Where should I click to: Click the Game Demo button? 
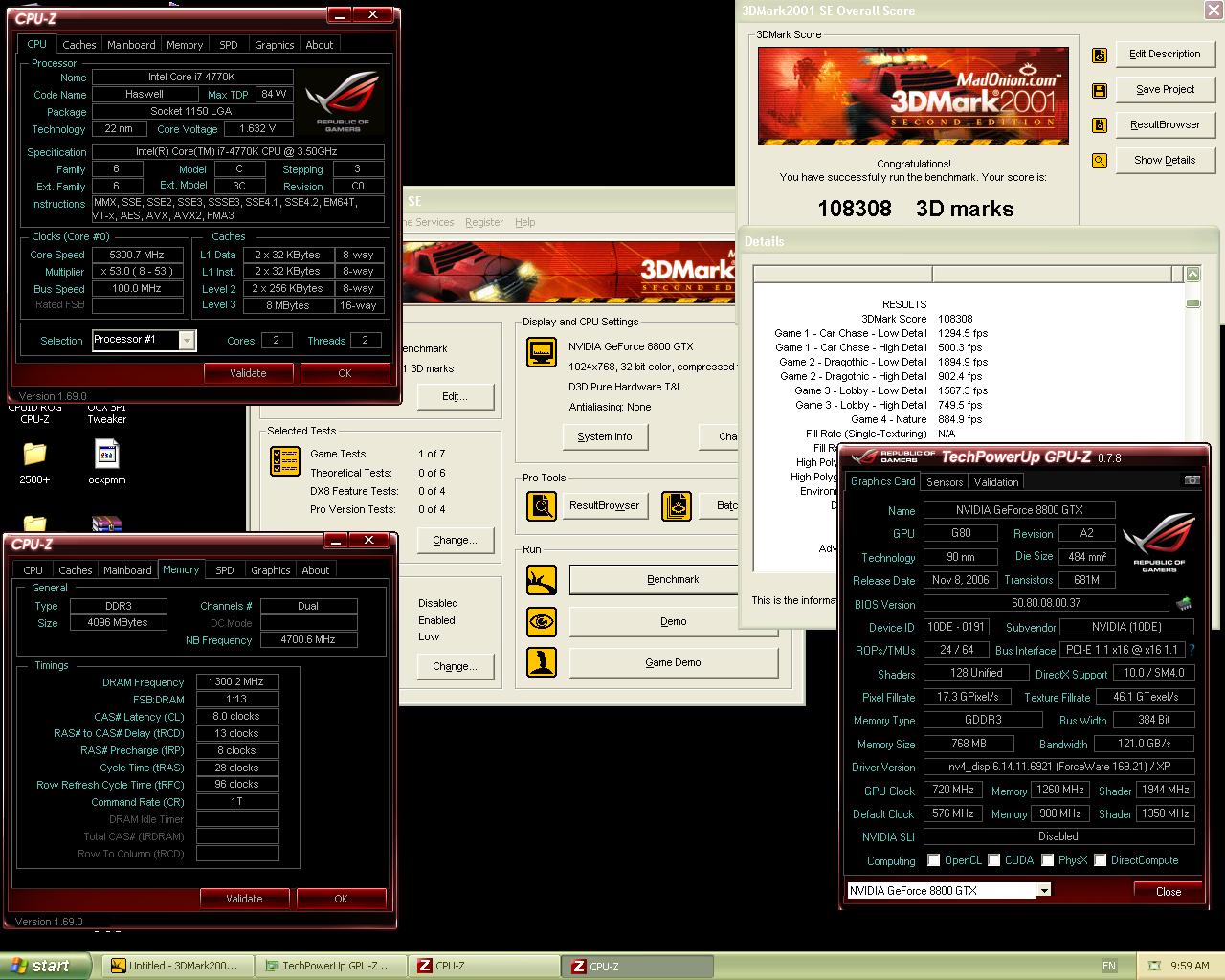pos(674,662)
